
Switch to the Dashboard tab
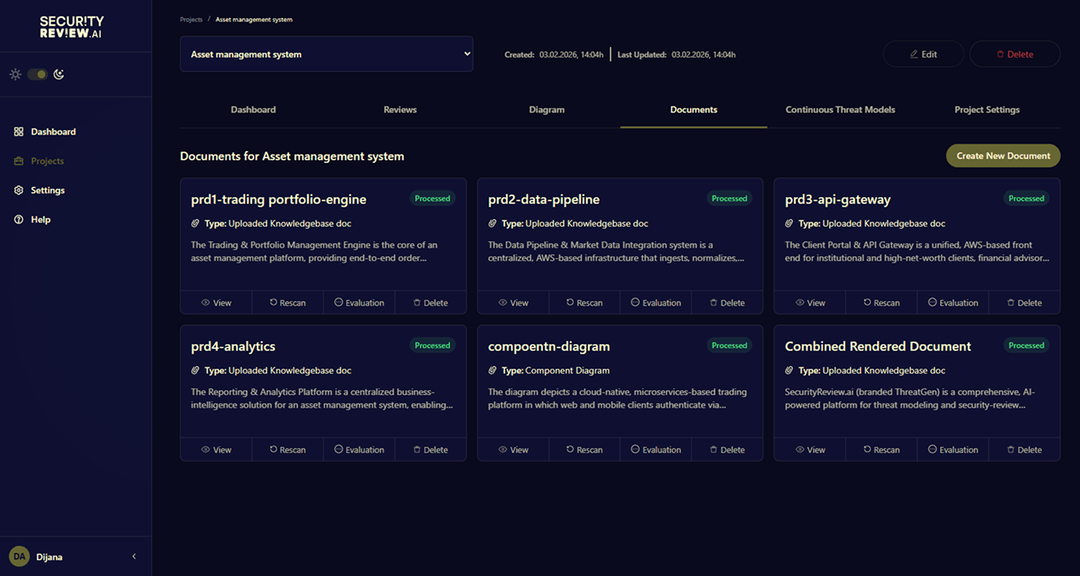click(253, 110)
